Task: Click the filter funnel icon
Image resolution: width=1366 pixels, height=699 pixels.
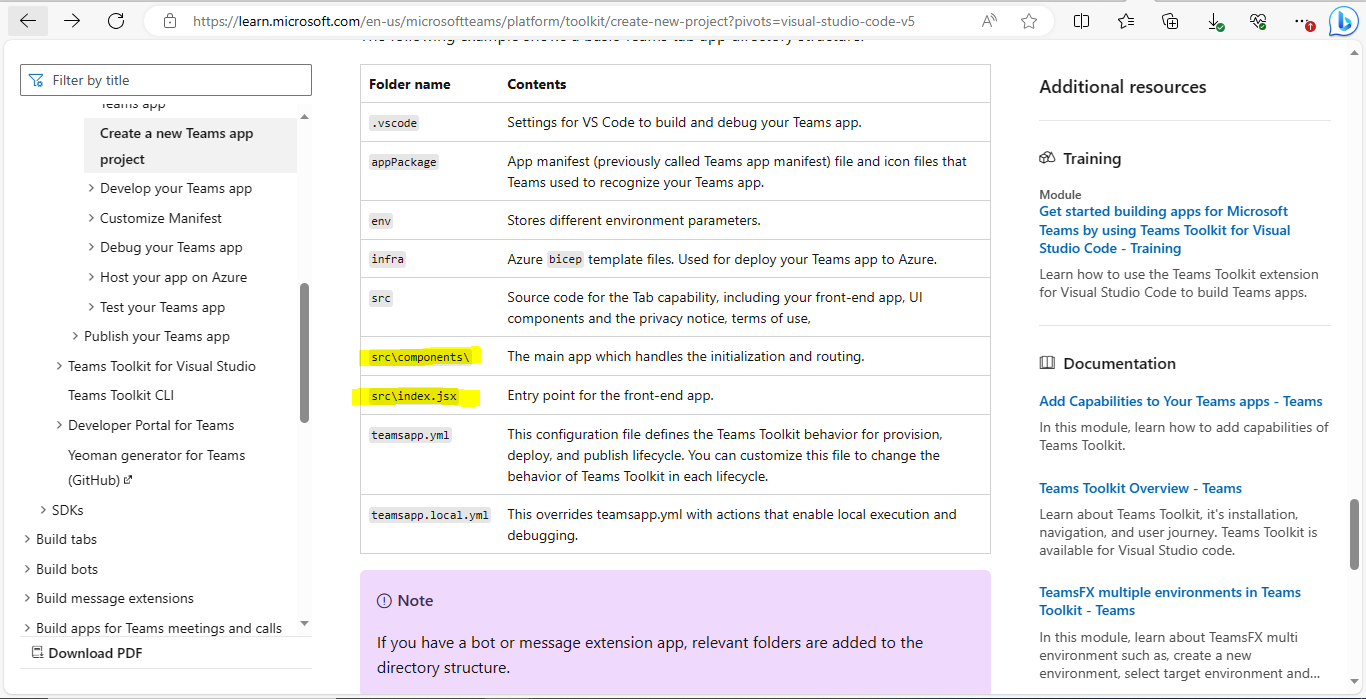Action: [38, 79]
